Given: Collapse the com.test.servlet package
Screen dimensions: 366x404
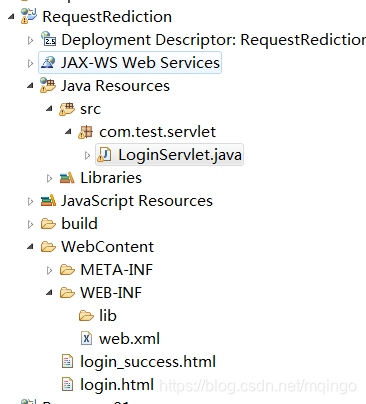Looking at the screenshot, I should [68, 132].
